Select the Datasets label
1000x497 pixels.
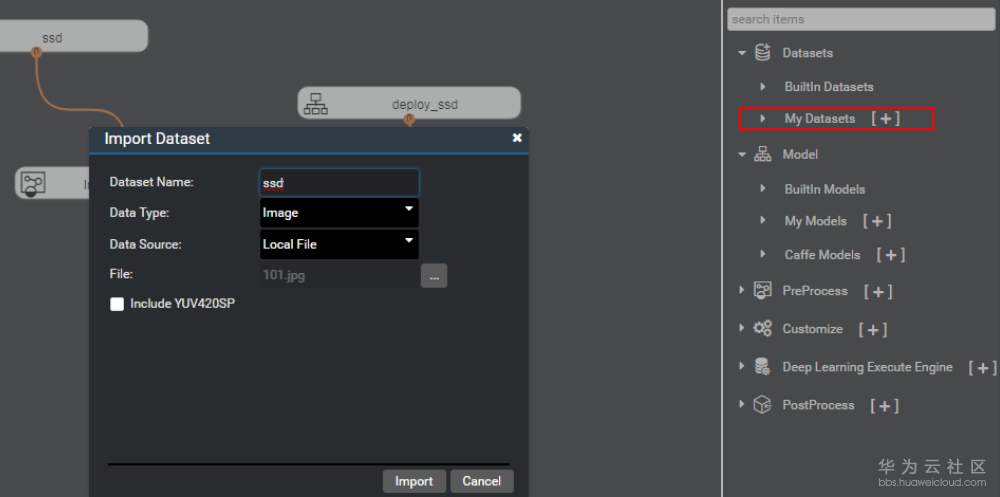coord(807,53)
